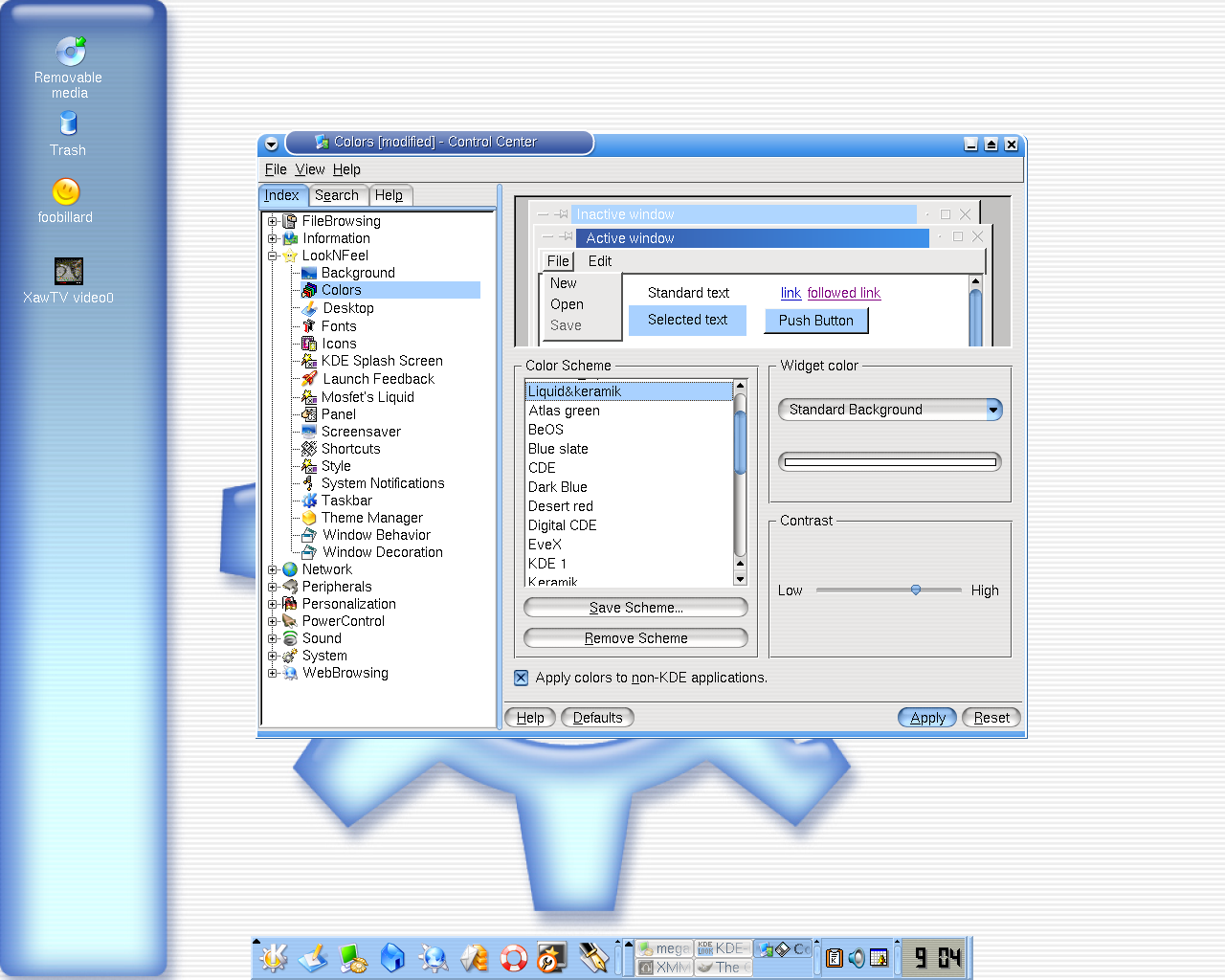Click the Save Scheme button
This screenshot has height=980, width=1225.
tap(635, 608)
